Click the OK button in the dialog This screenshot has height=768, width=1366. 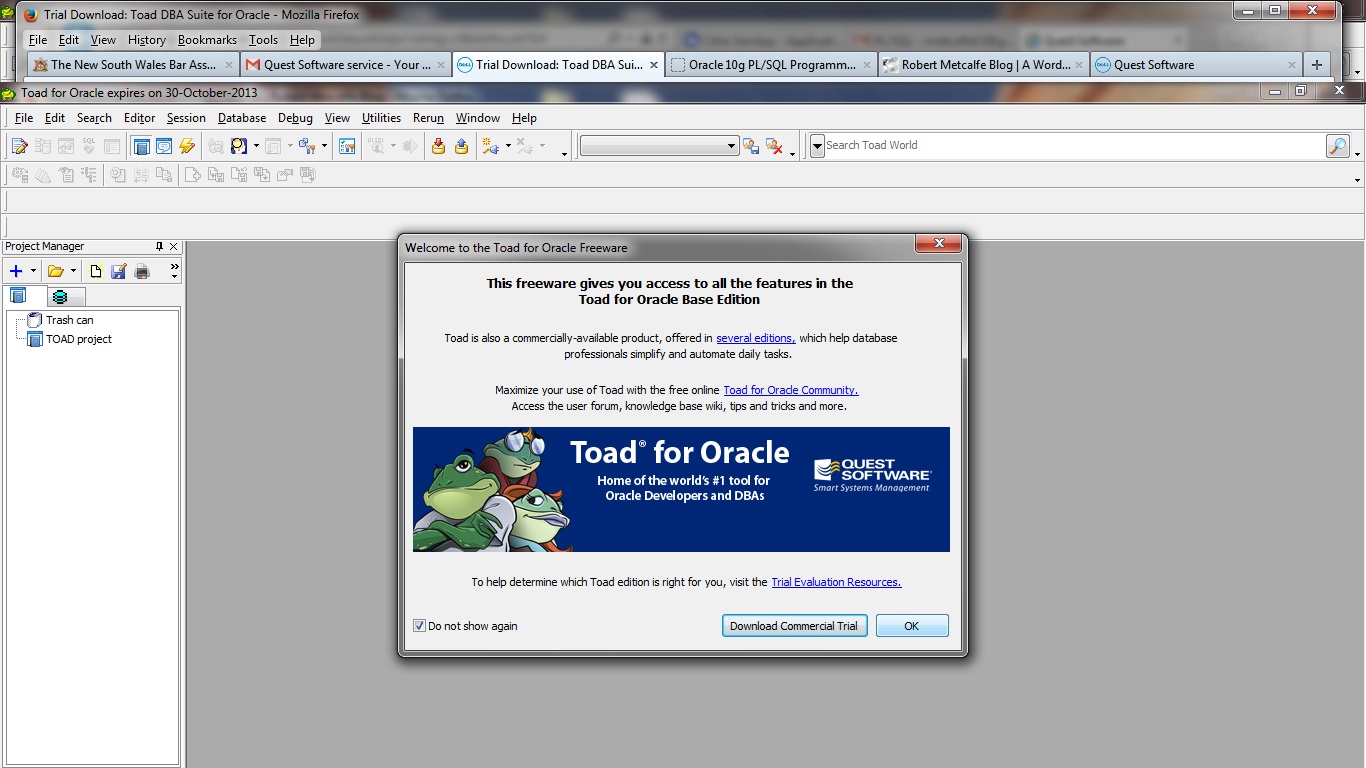(x=912, y=626)
